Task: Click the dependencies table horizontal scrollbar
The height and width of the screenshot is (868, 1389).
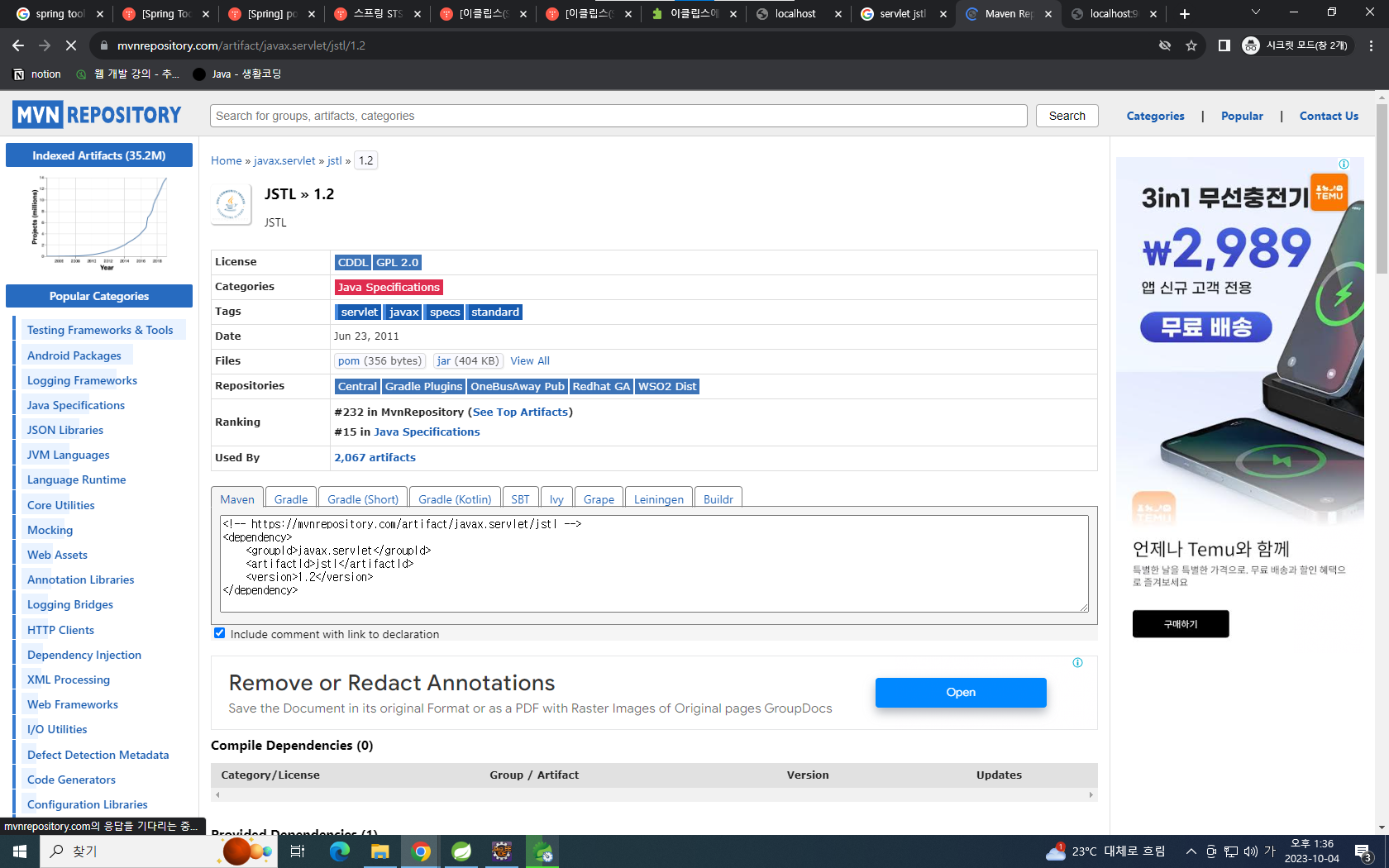Action: pyautogui.click(x=654, y=794)
